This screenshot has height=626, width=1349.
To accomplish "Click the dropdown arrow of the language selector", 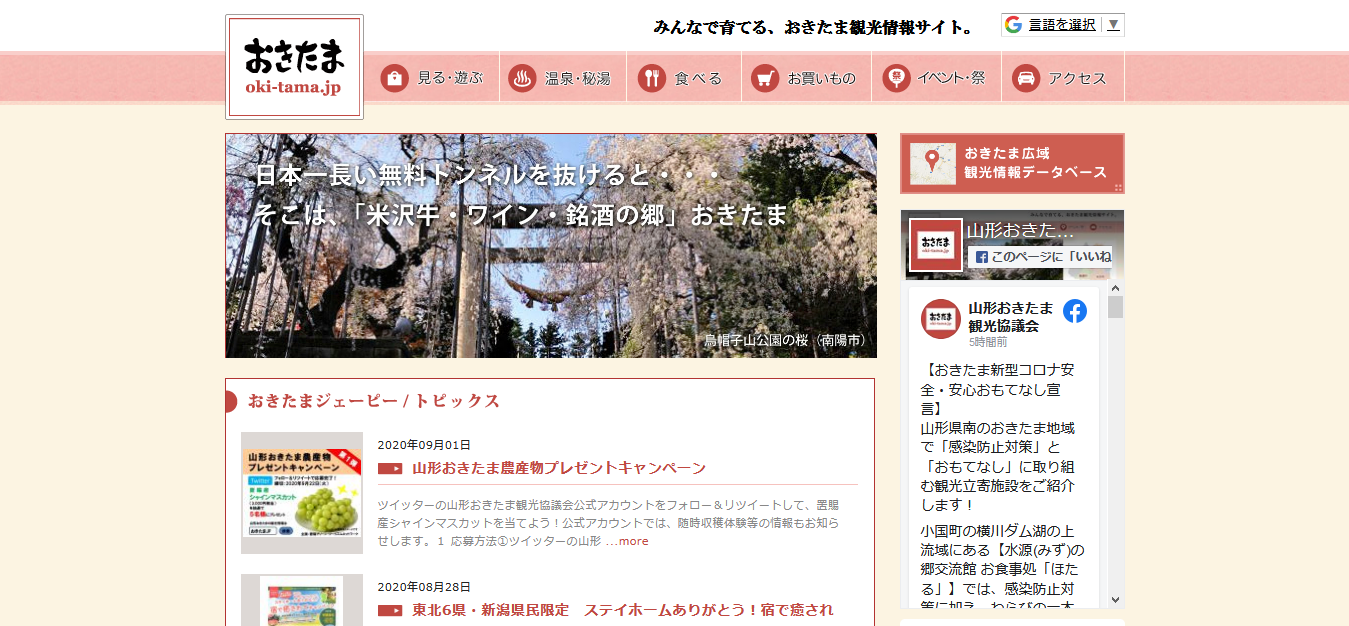I will [1114, 25].
